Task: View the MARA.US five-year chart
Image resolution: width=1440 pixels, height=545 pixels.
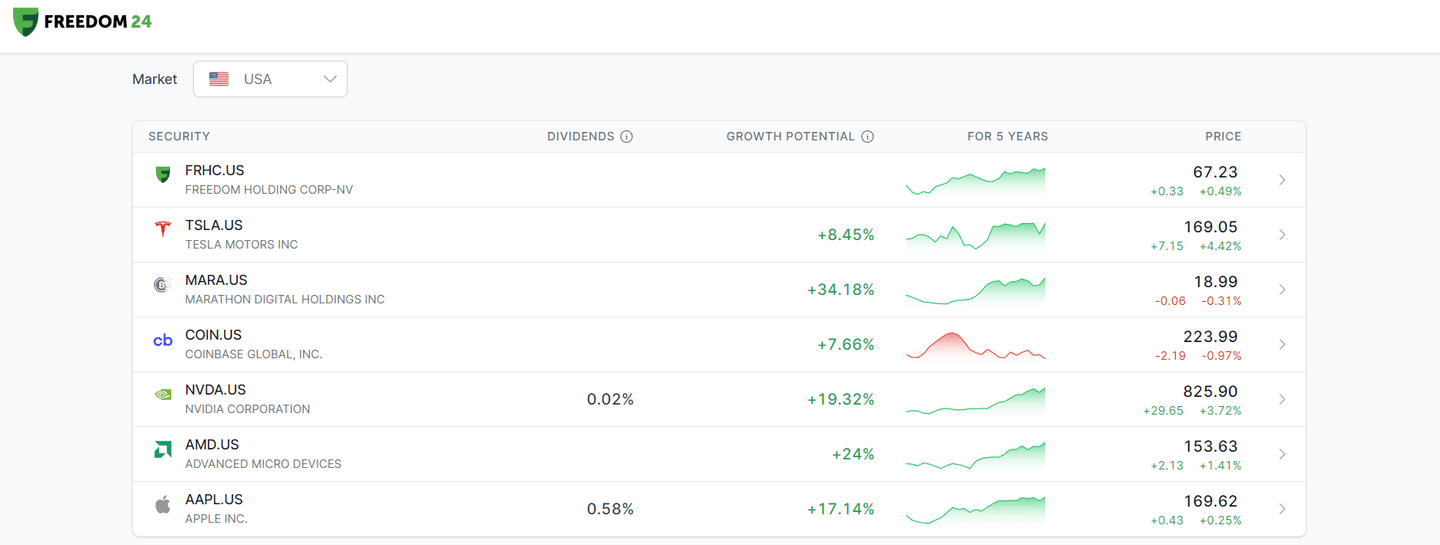Action: pos(975,290)
